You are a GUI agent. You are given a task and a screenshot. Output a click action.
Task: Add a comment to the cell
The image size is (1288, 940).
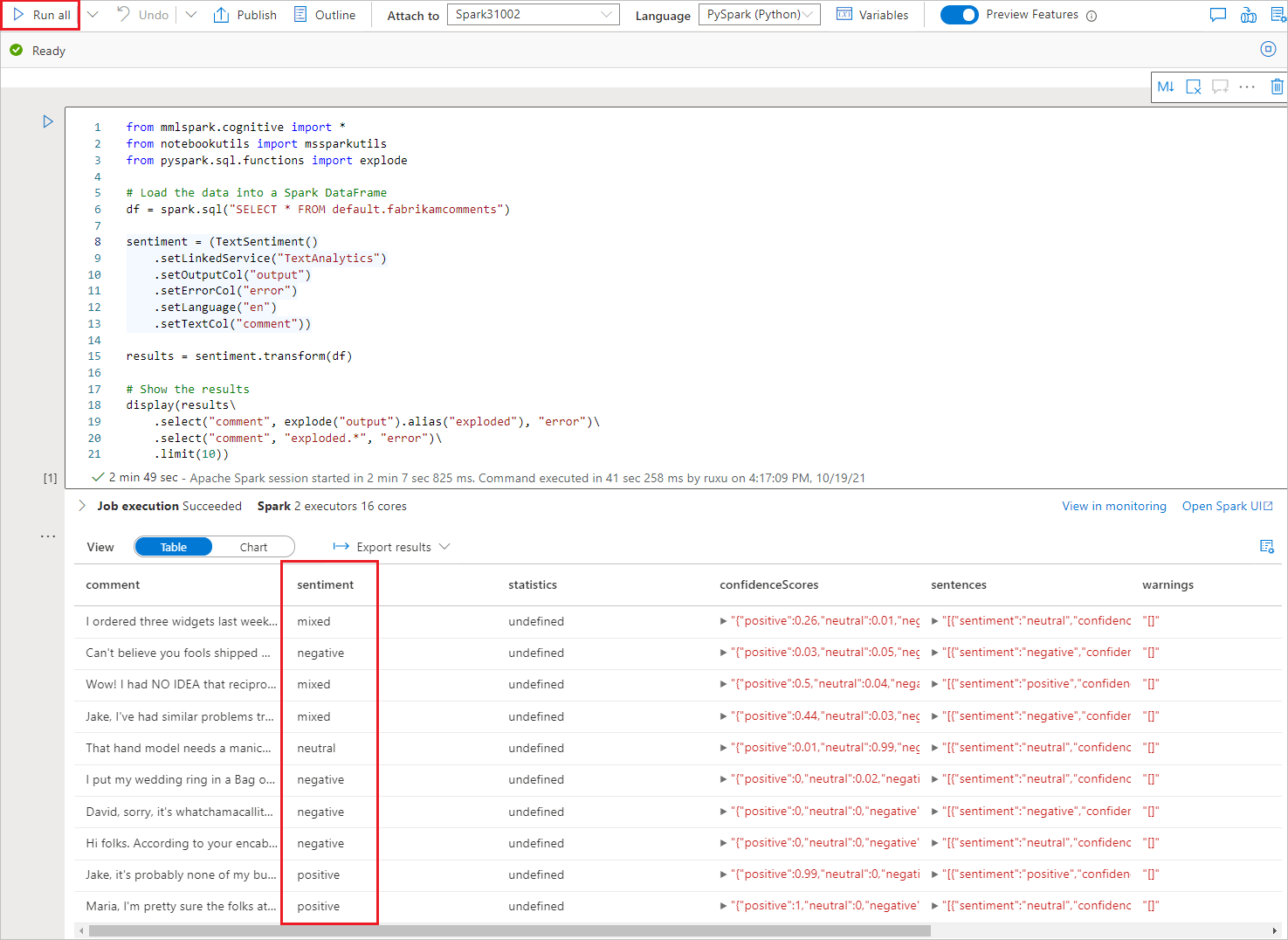(x=1220, y=86)
